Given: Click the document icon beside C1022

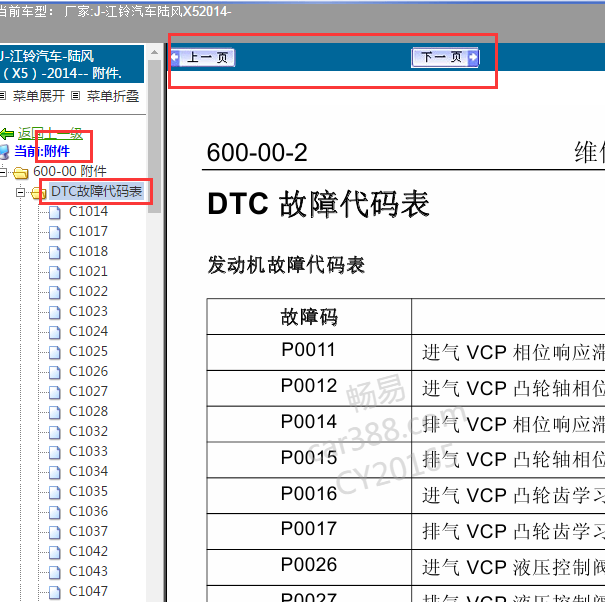Looking at the screenshot, I should point(54,293).
